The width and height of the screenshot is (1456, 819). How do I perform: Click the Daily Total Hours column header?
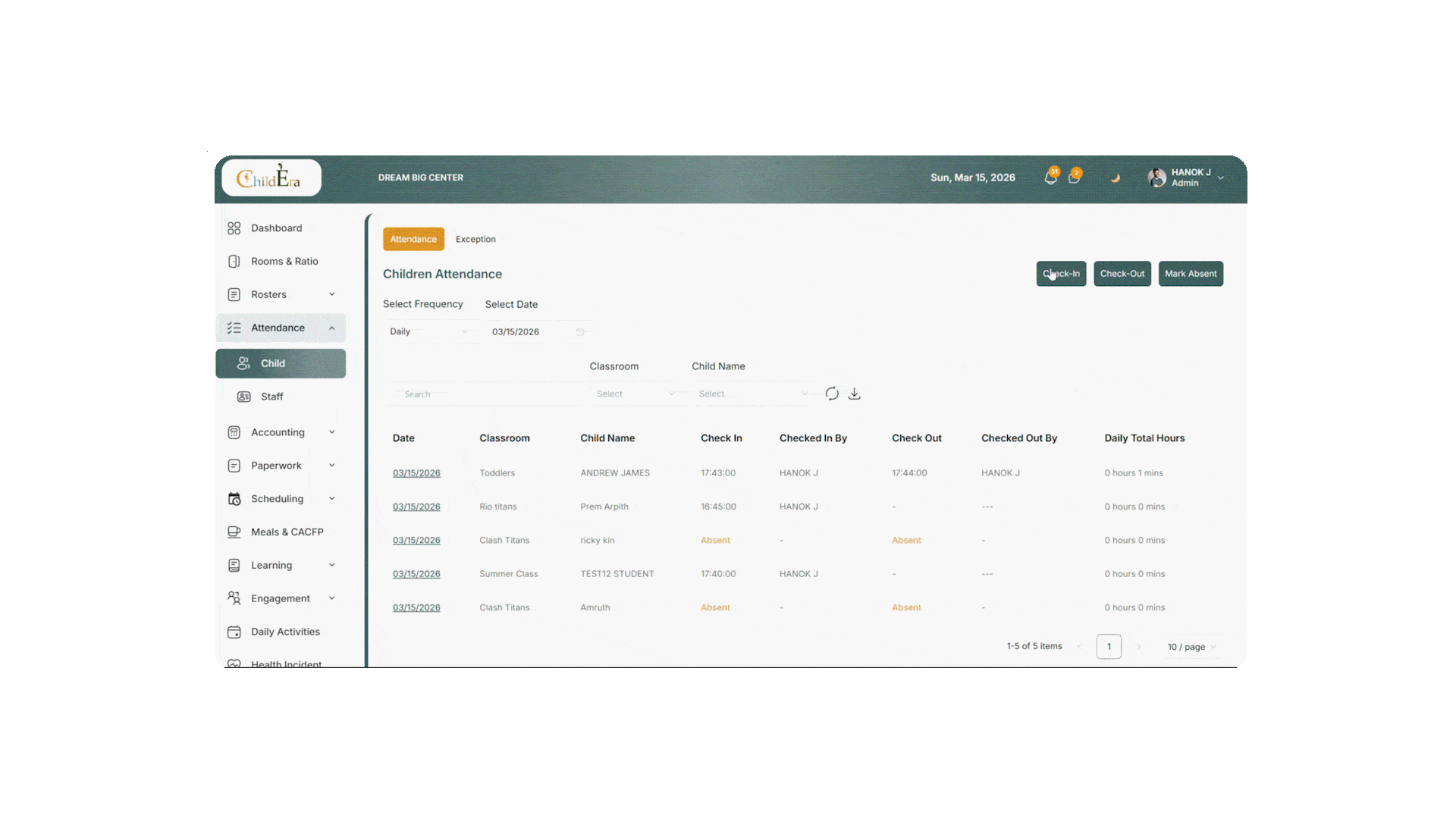click(x=1144, y=438)
